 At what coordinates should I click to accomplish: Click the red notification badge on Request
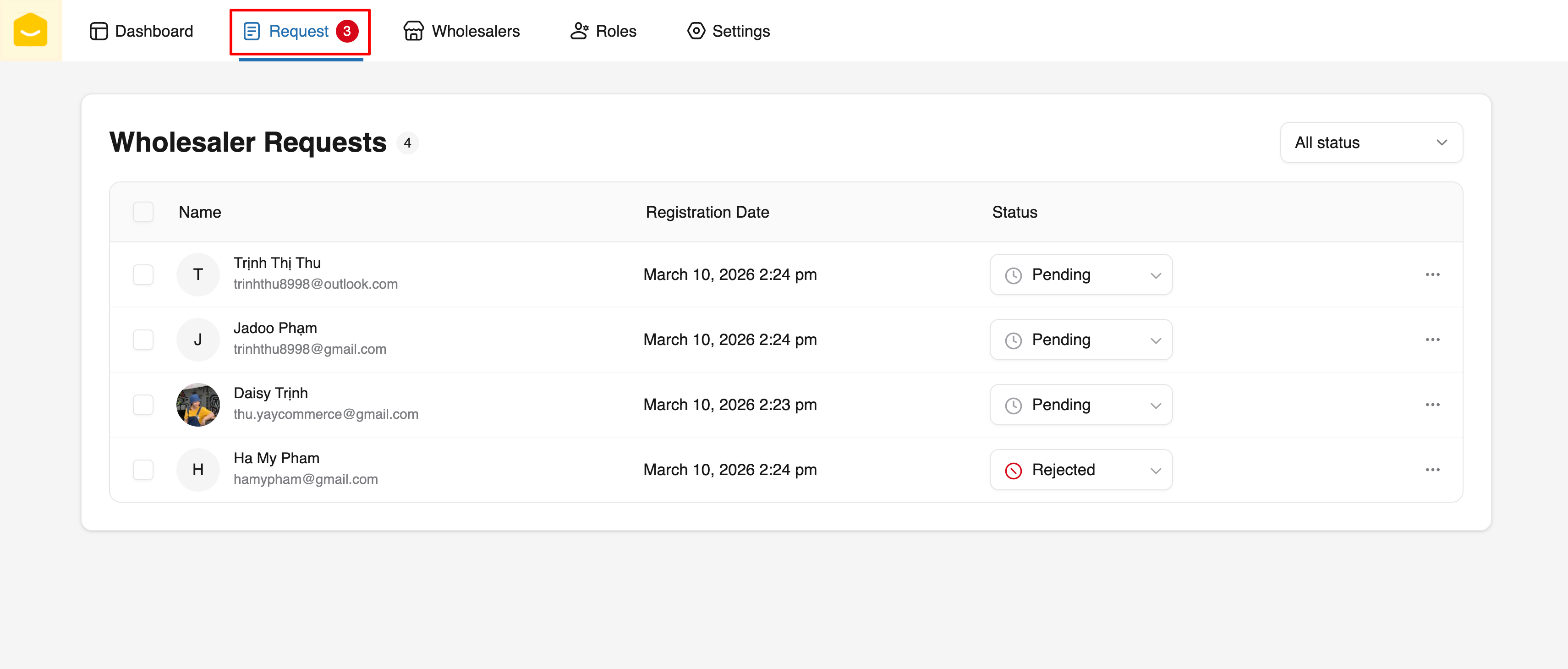pos(347,31)
